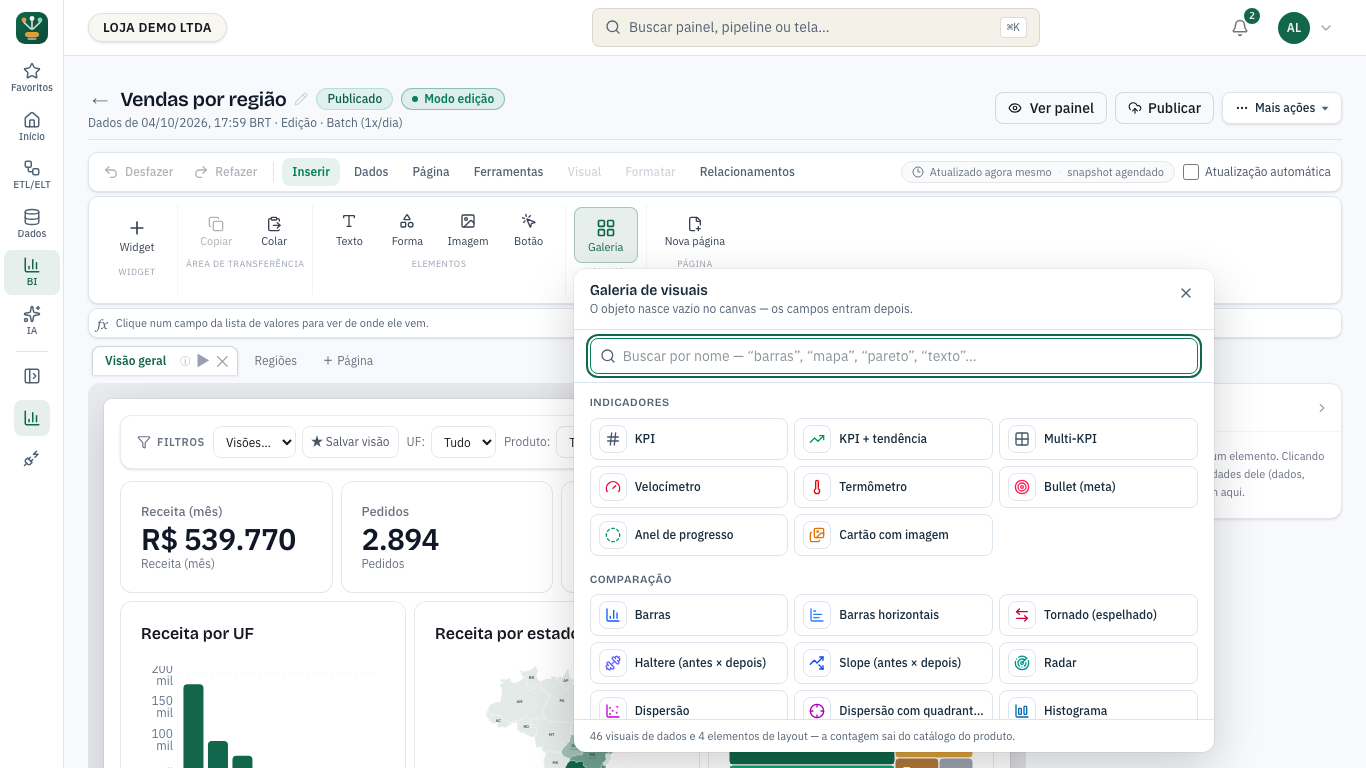
Task: Select the Tornado (espelhado) visual
Action: pyautogui.click(x=1098, y=615)
